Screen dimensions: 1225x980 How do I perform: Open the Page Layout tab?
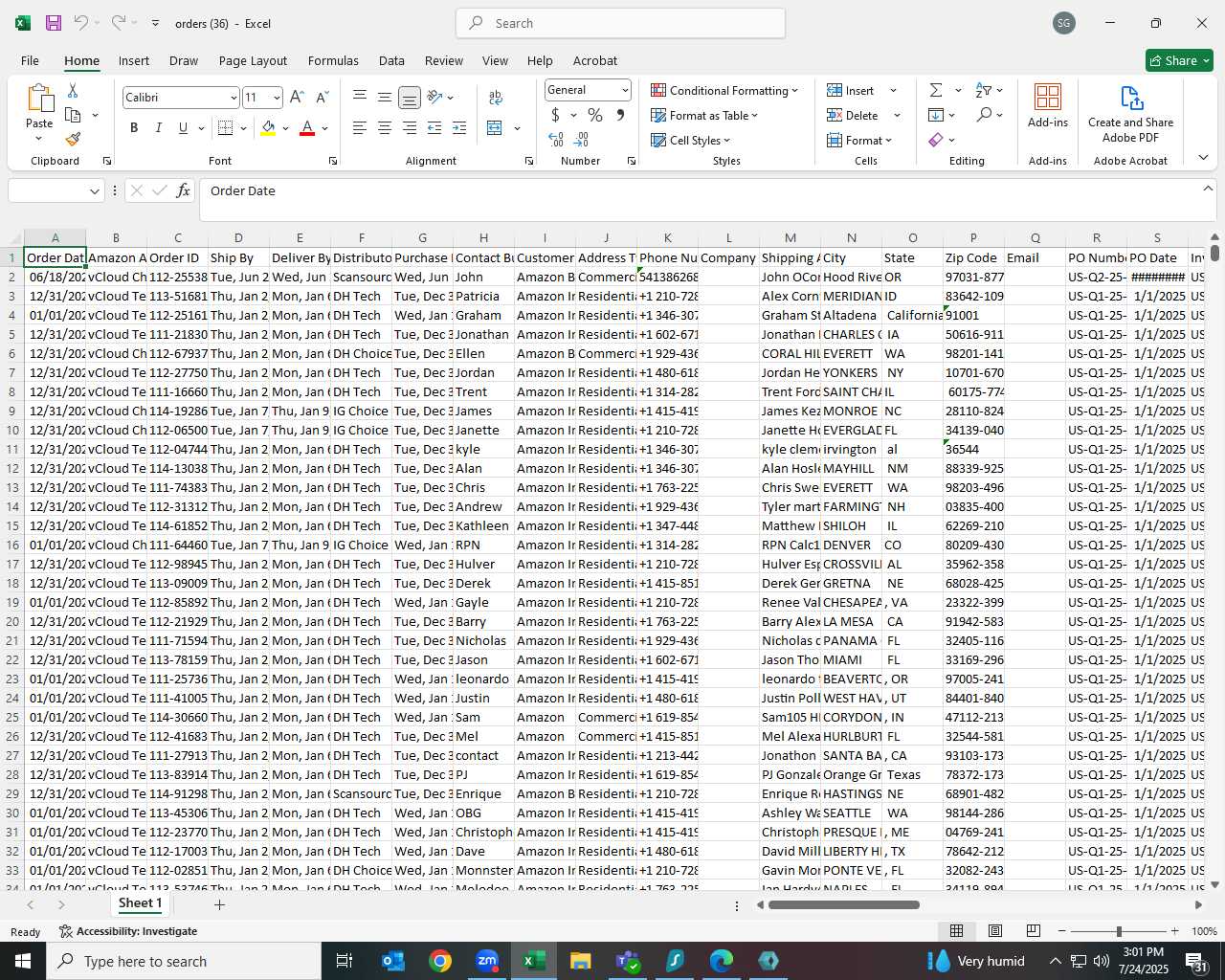pos(253,60)
